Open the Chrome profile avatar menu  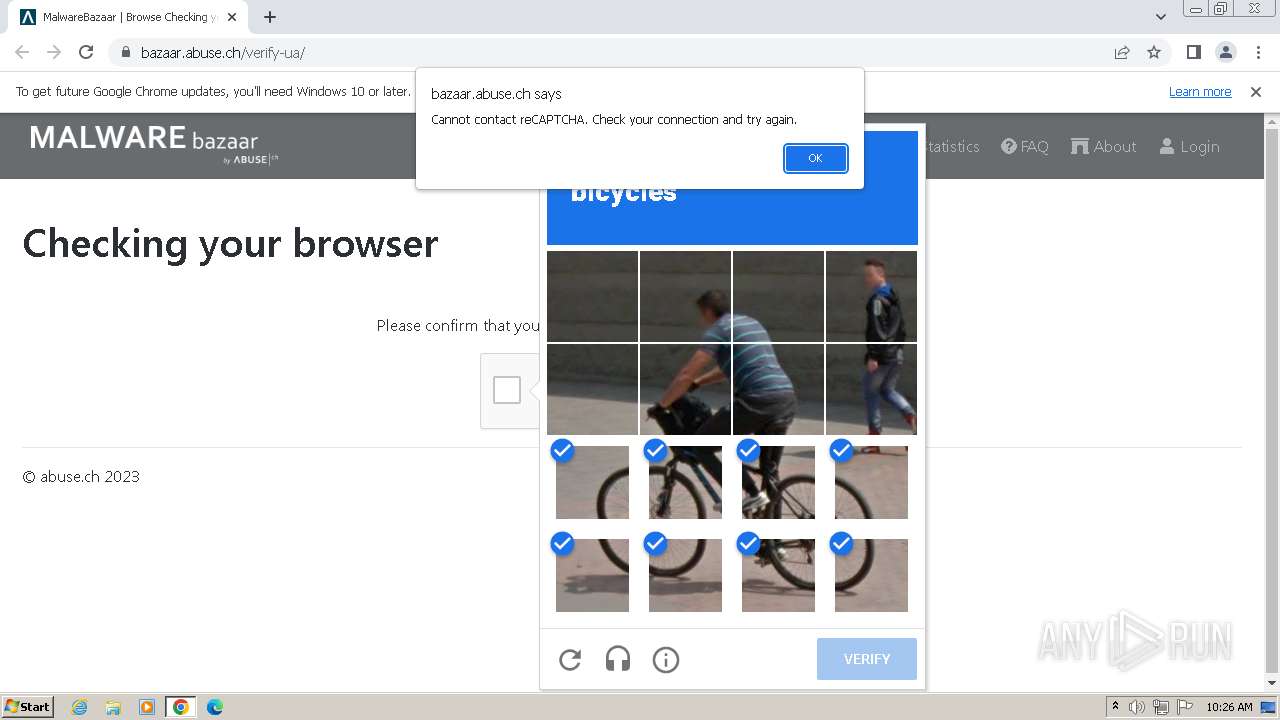pyautogui.click(x=1226, y=52)
